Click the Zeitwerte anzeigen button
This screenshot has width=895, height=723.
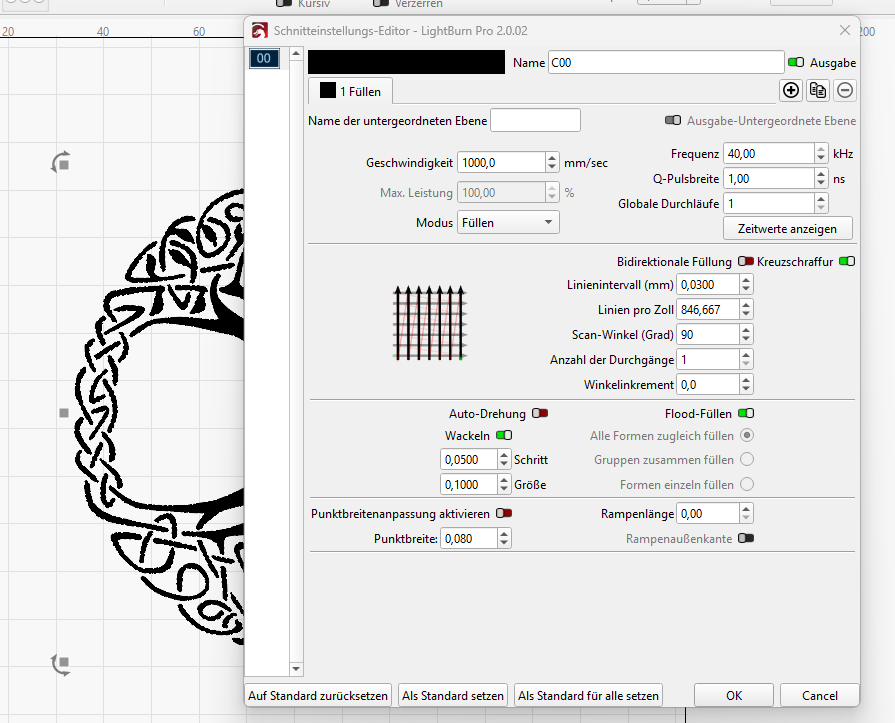(x=787, y=228)
